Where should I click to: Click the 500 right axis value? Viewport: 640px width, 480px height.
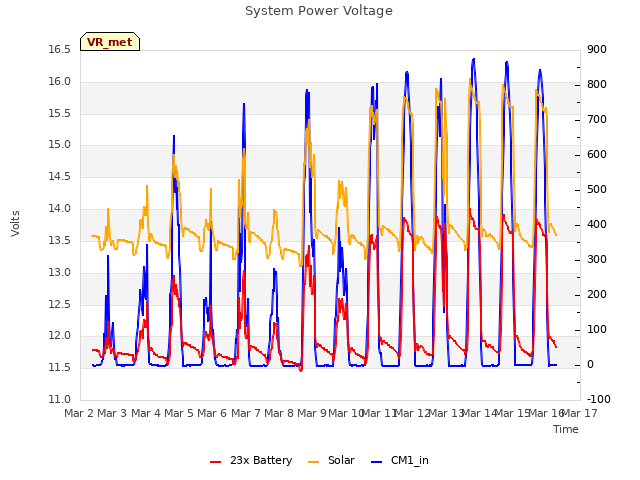(597, 190)
